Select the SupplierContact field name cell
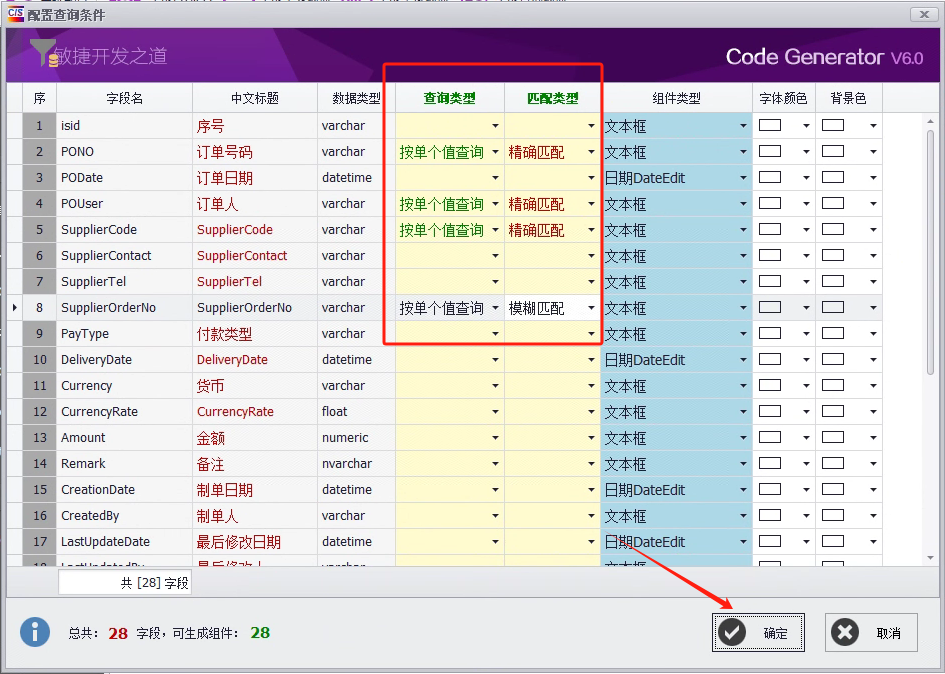Viewport: 945px width, 674px height. [124, 256]
